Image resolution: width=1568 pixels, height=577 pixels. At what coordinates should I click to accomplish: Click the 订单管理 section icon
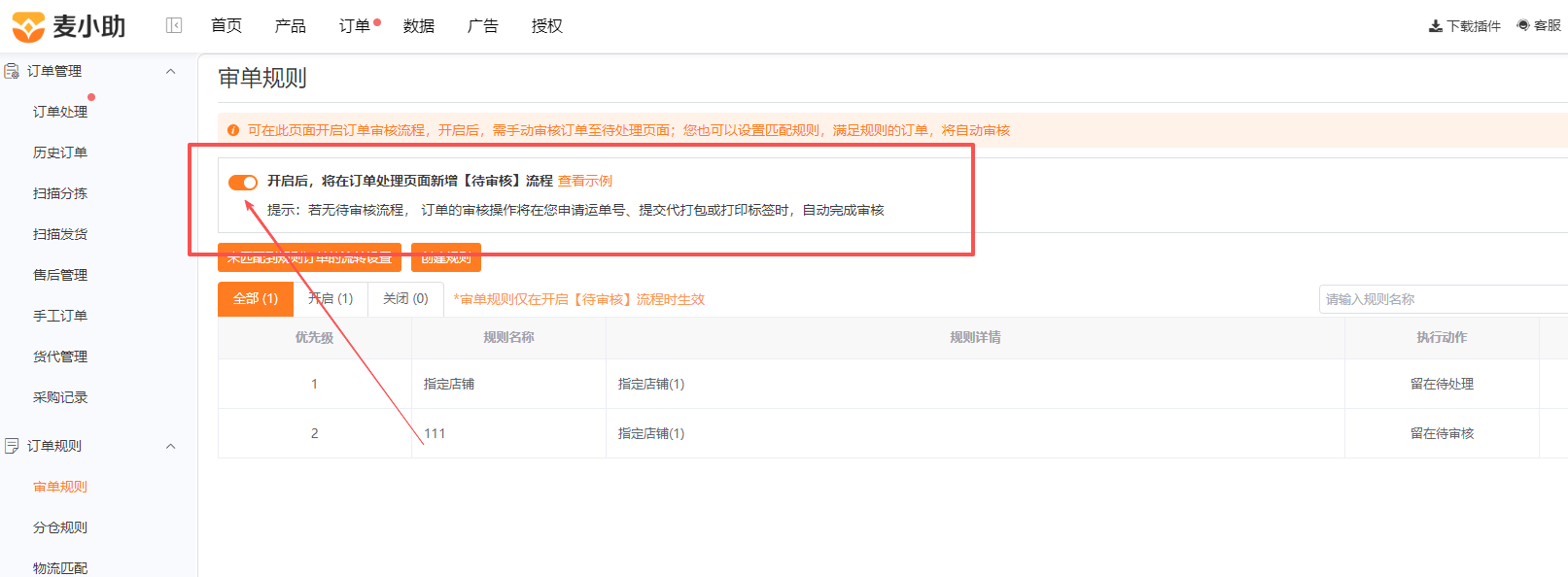point(12,71)
